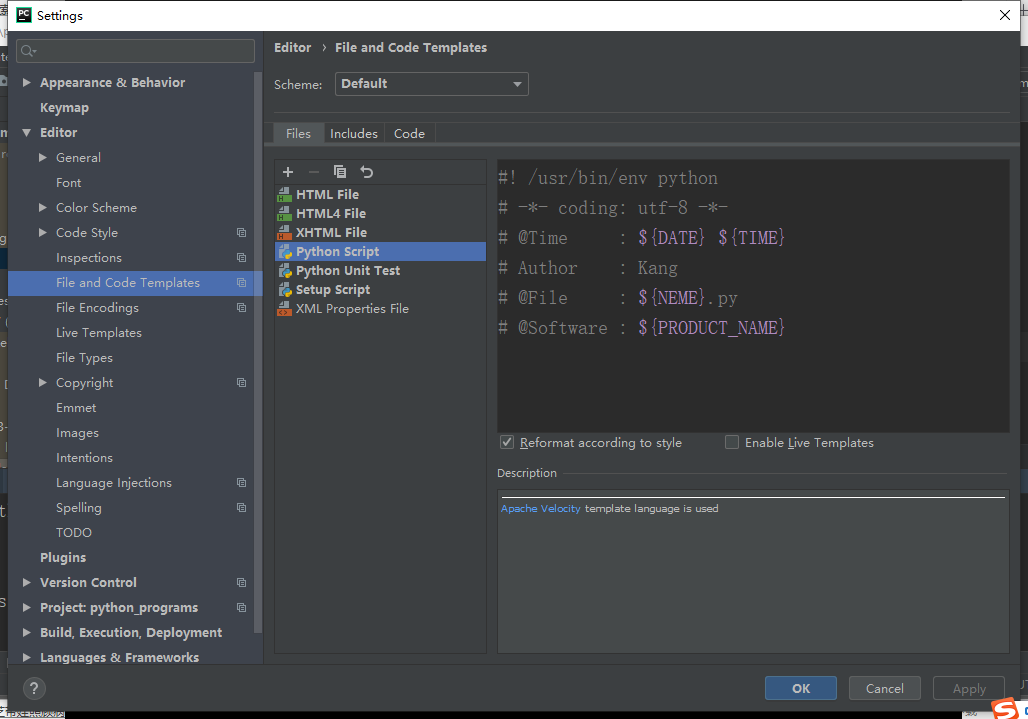Click the settings search input field
This screenshot has width=1028, height=719.
(136, 50)
